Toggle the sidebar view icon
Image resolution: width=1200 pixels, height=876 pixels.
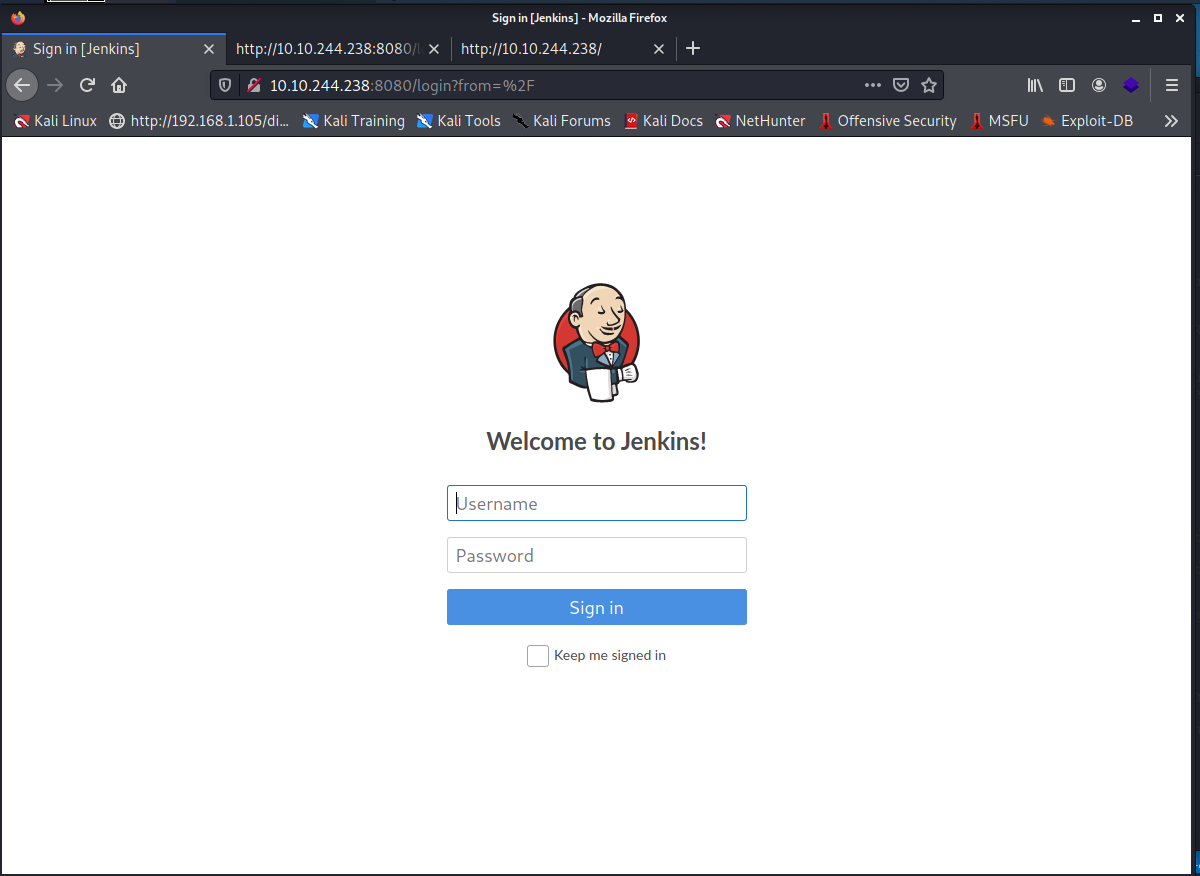(1067, 85)
